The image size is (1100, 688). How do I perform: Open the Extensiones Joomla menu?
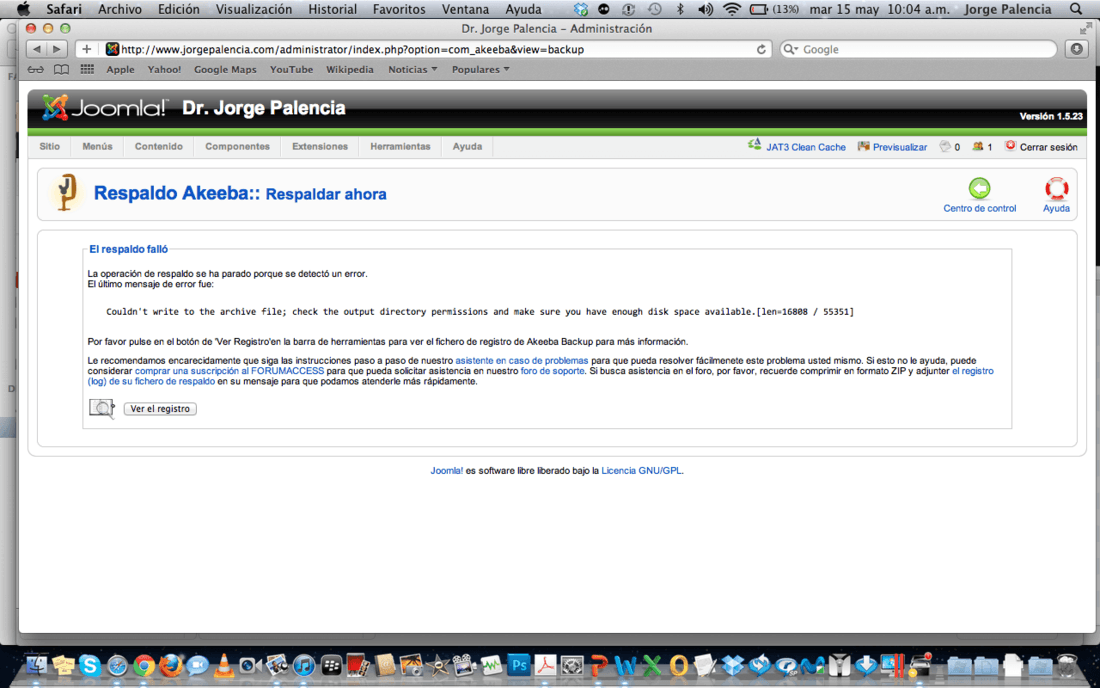(x=320, y=146)
